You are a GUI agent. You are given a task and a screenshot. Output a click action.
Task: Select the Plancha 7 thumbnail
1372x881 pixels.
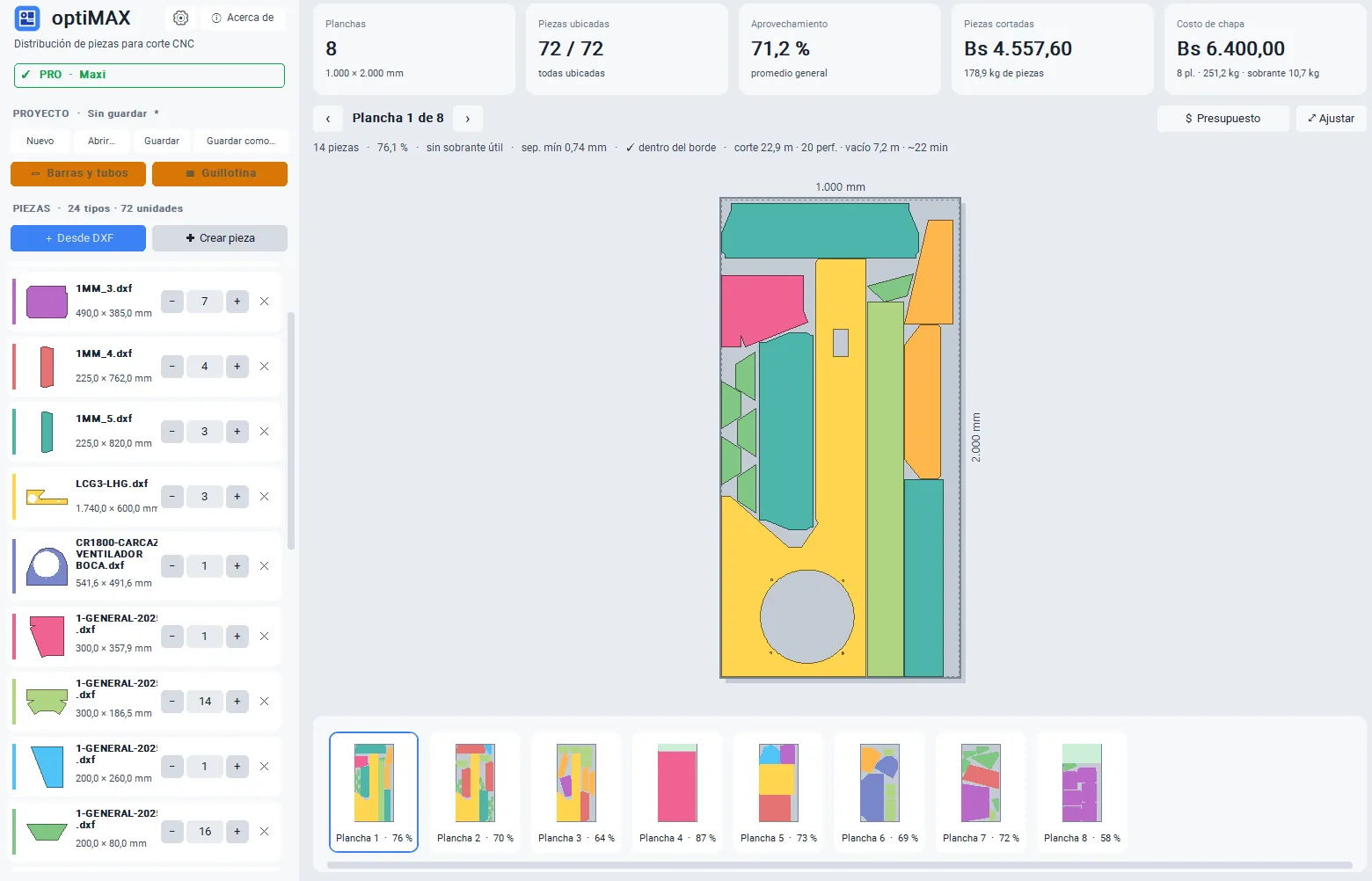pos(981,792)
